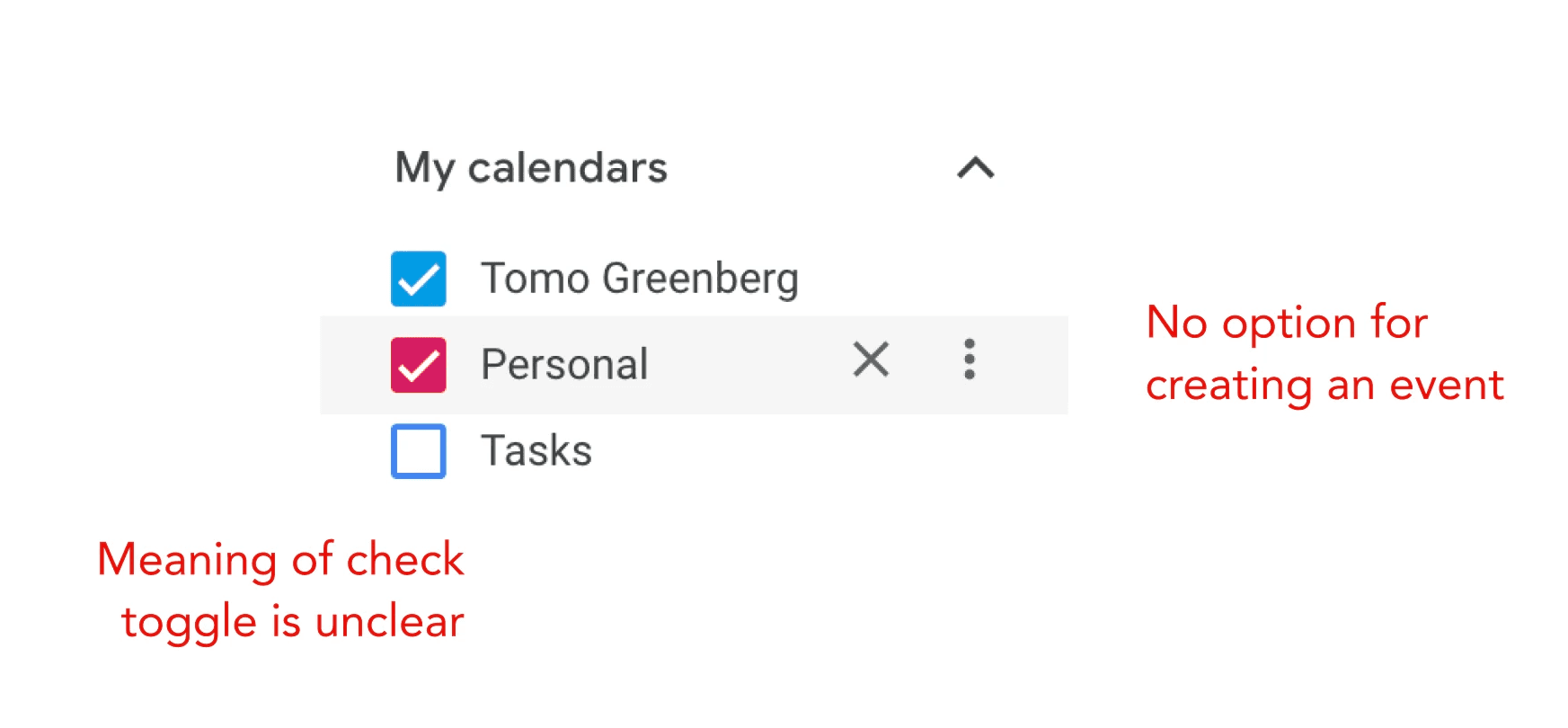Screen dimensions: 1568x728
Task: Click the X icon on Personal row
Action: coord(871,360)
